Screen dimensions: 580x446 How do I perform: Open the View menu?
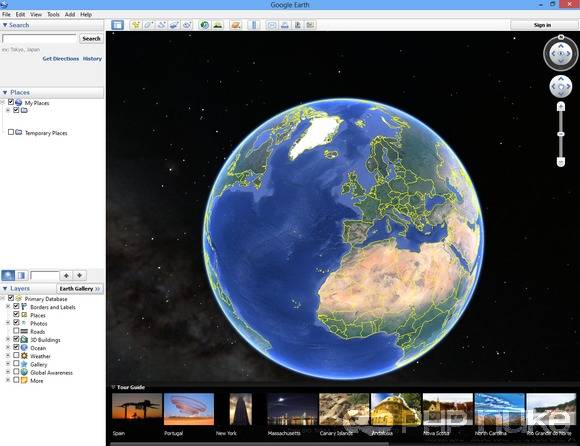point(36,14)
